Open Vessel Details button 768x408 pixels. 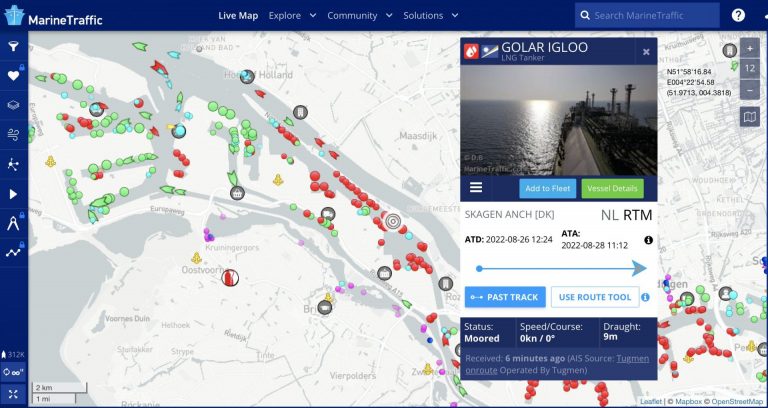click(612, 188)
